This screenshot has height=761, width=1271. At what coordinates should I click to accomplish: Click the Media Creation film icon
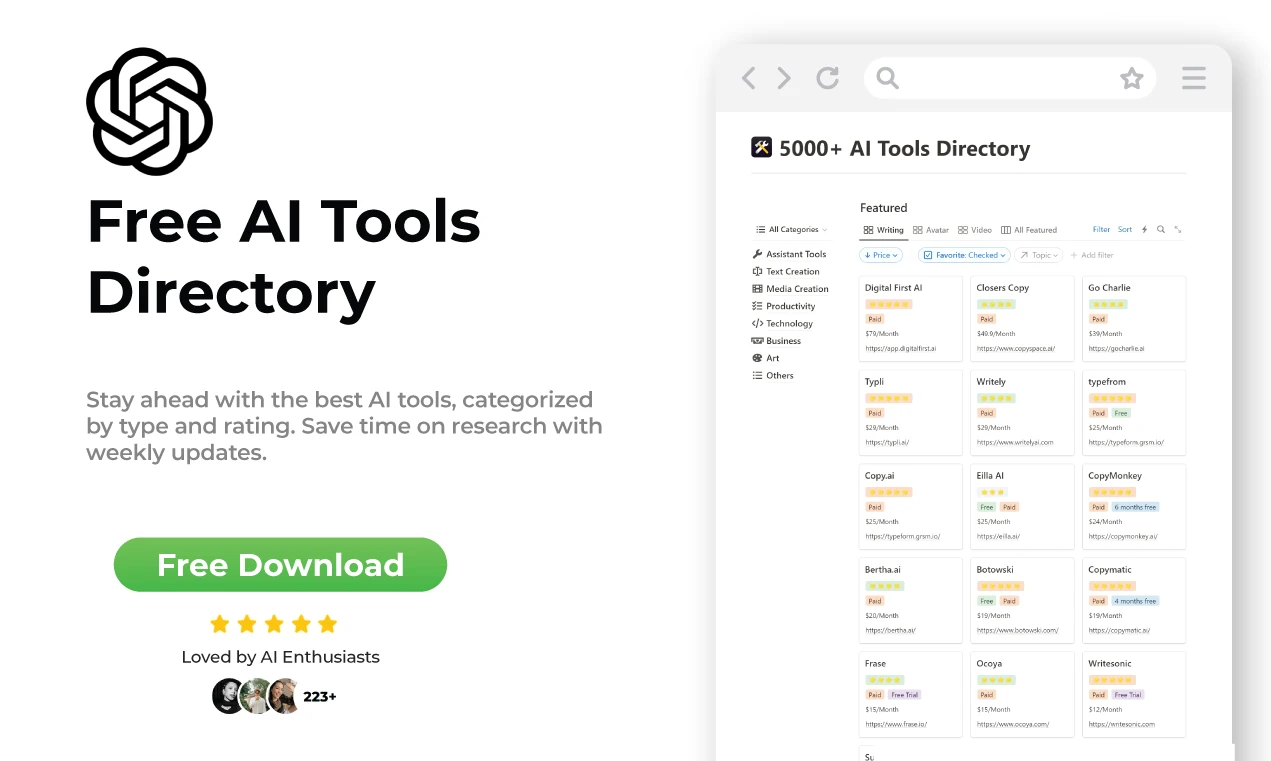click(x=757, y=289)
